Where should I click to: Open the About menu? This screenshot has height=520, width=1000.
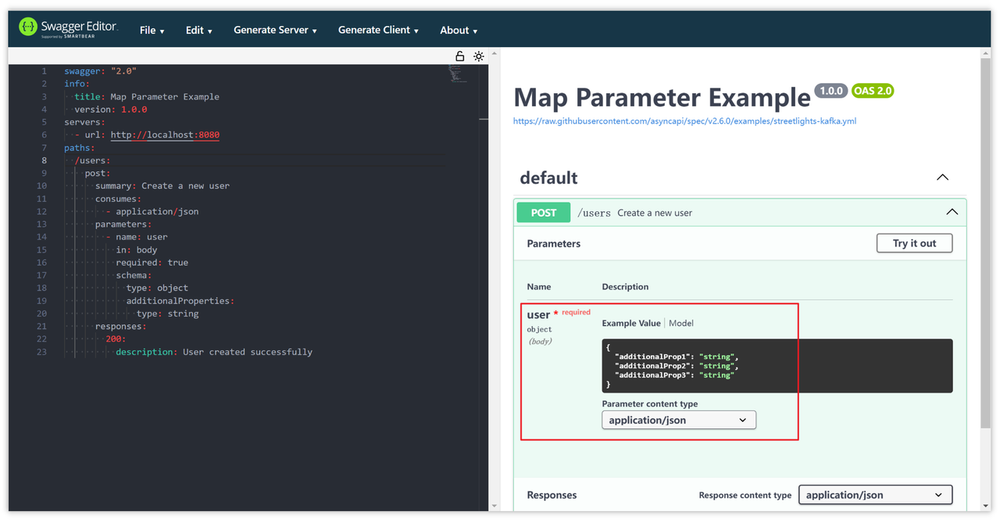point(459,30)
